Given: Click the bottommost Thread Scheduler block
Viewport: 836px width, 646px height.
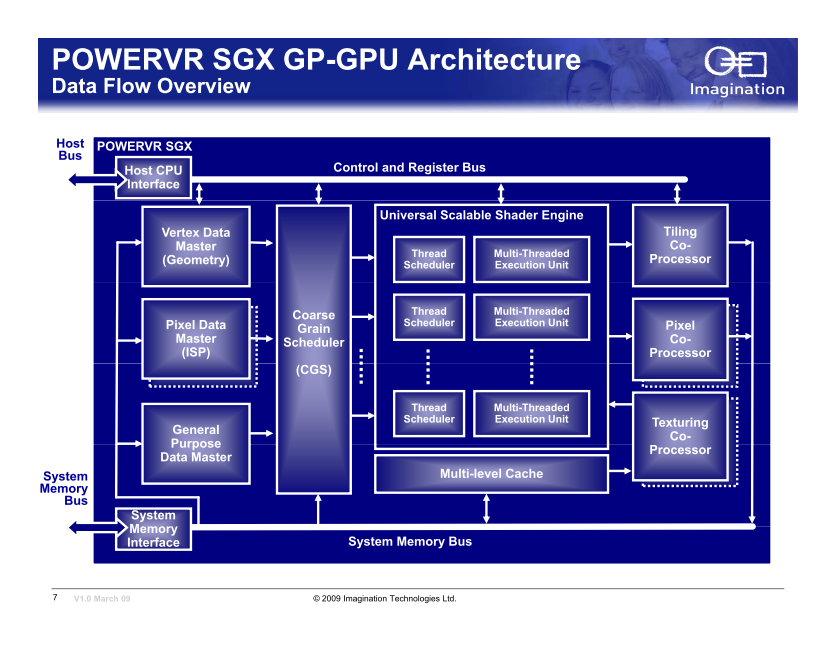Looking at the screenshot, I should [429, 414].
